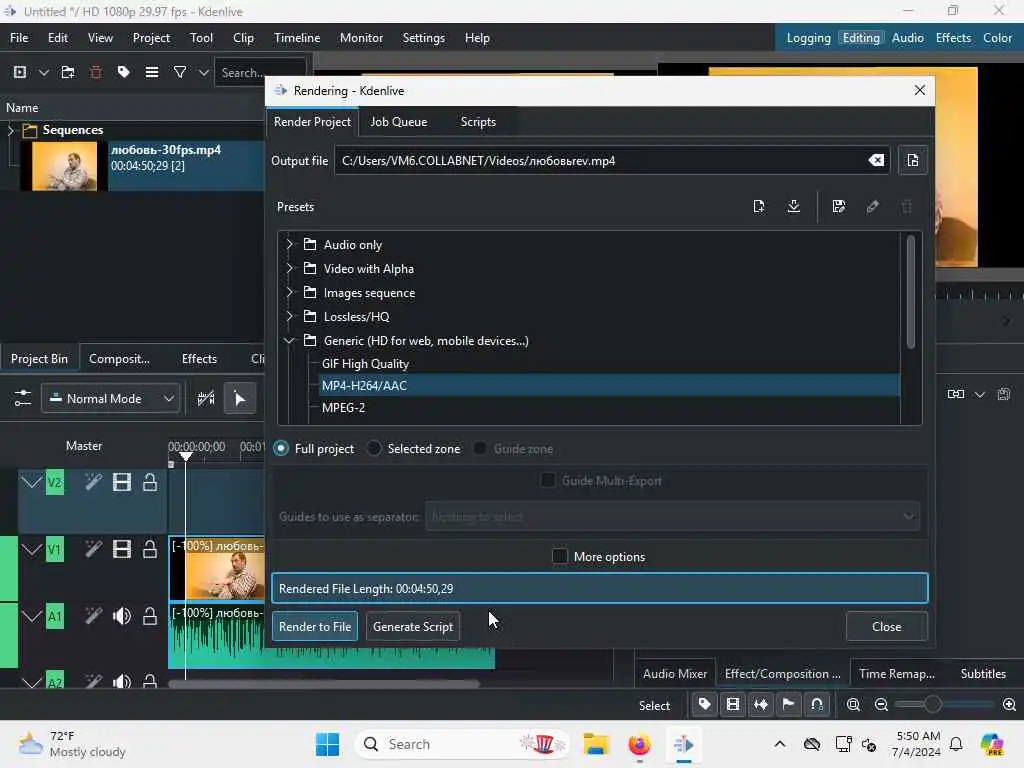This screenshot has height=768, width=1024.
Task: Open timeline track settings icon
Action: coord(22,398)
